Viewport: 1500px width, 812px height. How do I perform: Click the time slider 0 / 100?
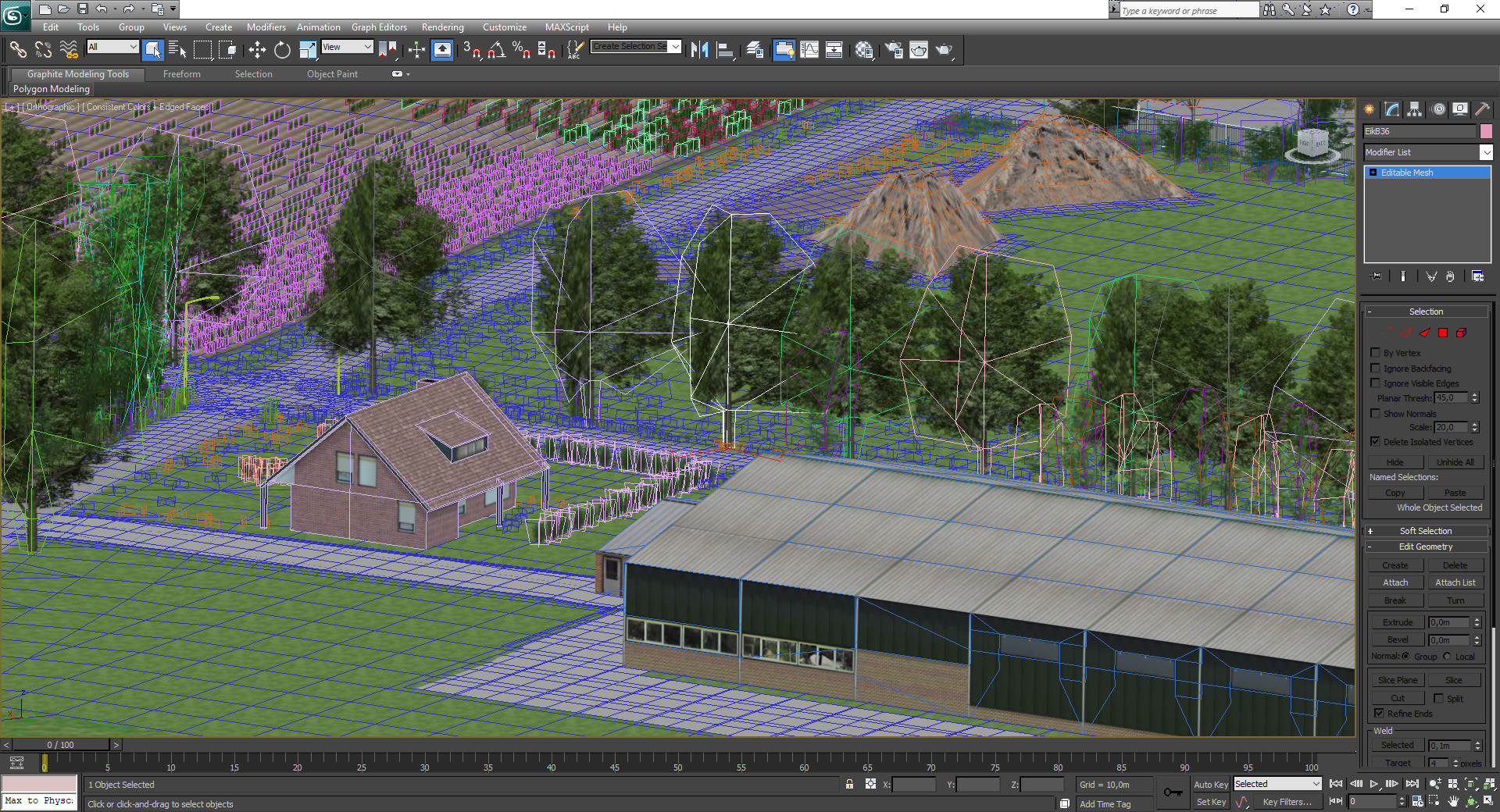pyautogui.click(x=60, y=745)
